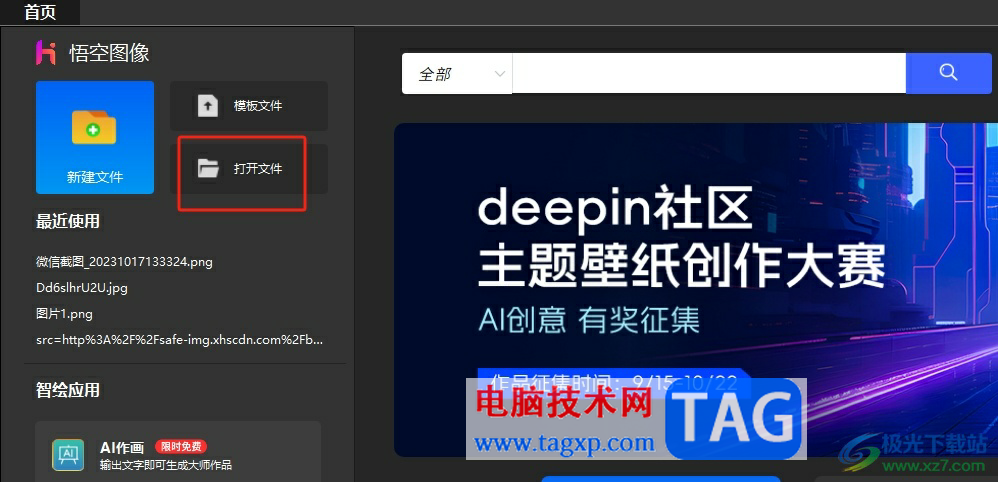Create a new file with 新建文件
Viewport: 998px width, 482px height.
pyautogui.click(x=95, y=137)
